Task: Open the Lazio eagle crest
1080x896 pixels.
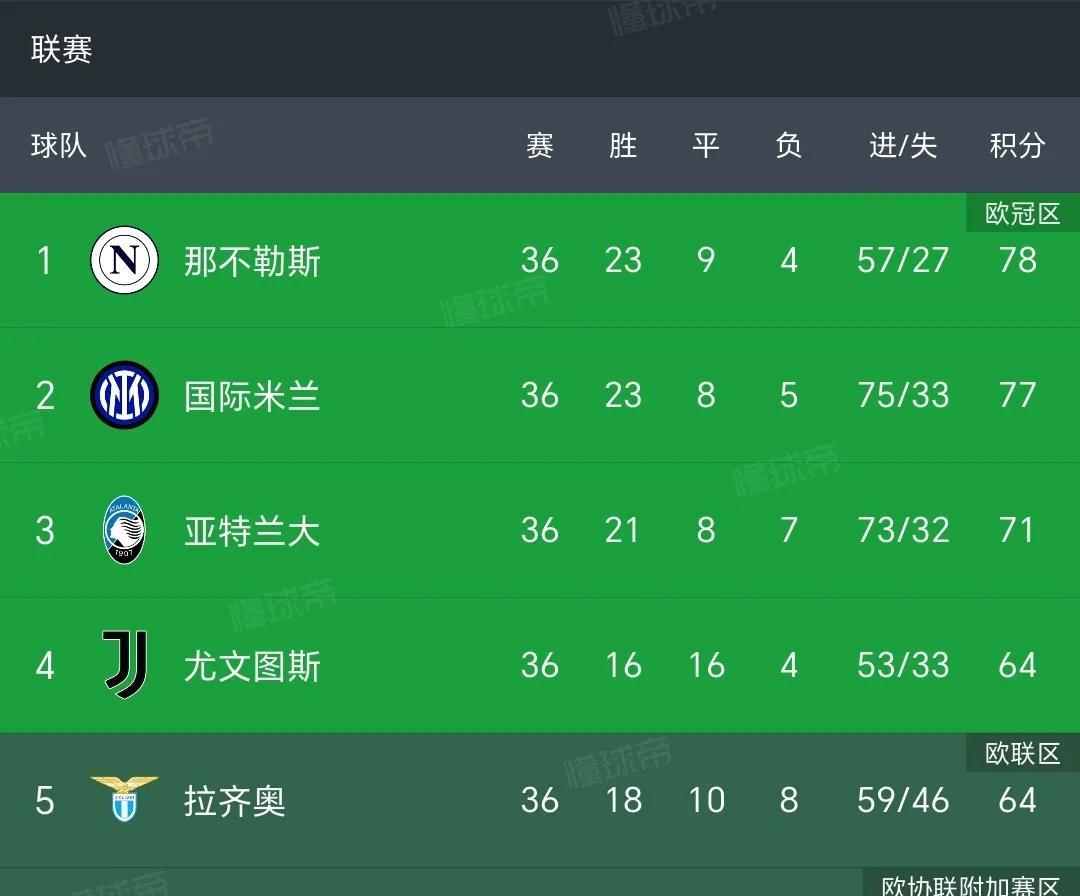Action: [125, 799]
